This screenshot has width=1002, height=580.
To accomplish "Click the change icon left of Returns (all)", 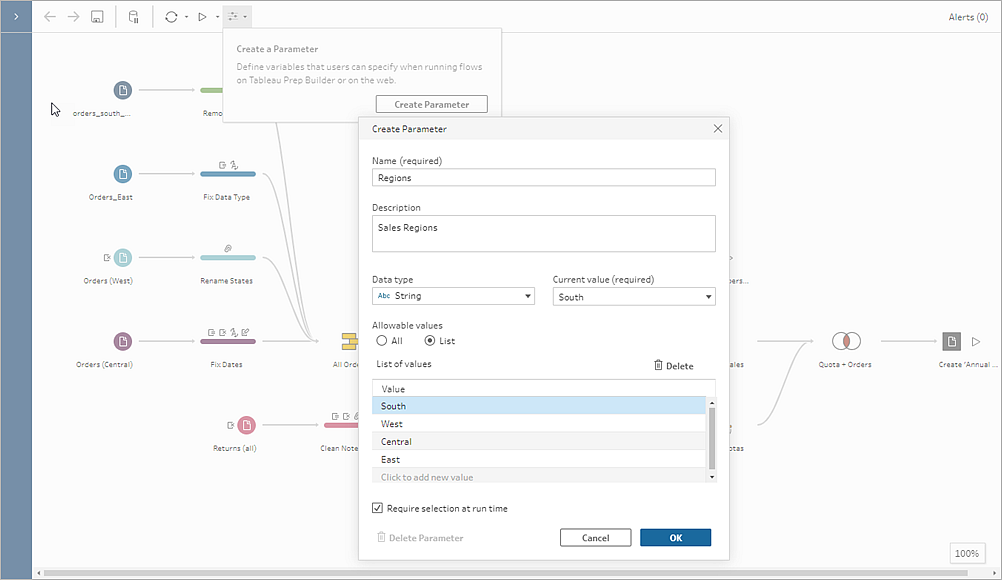I will (x=231, y=425).
